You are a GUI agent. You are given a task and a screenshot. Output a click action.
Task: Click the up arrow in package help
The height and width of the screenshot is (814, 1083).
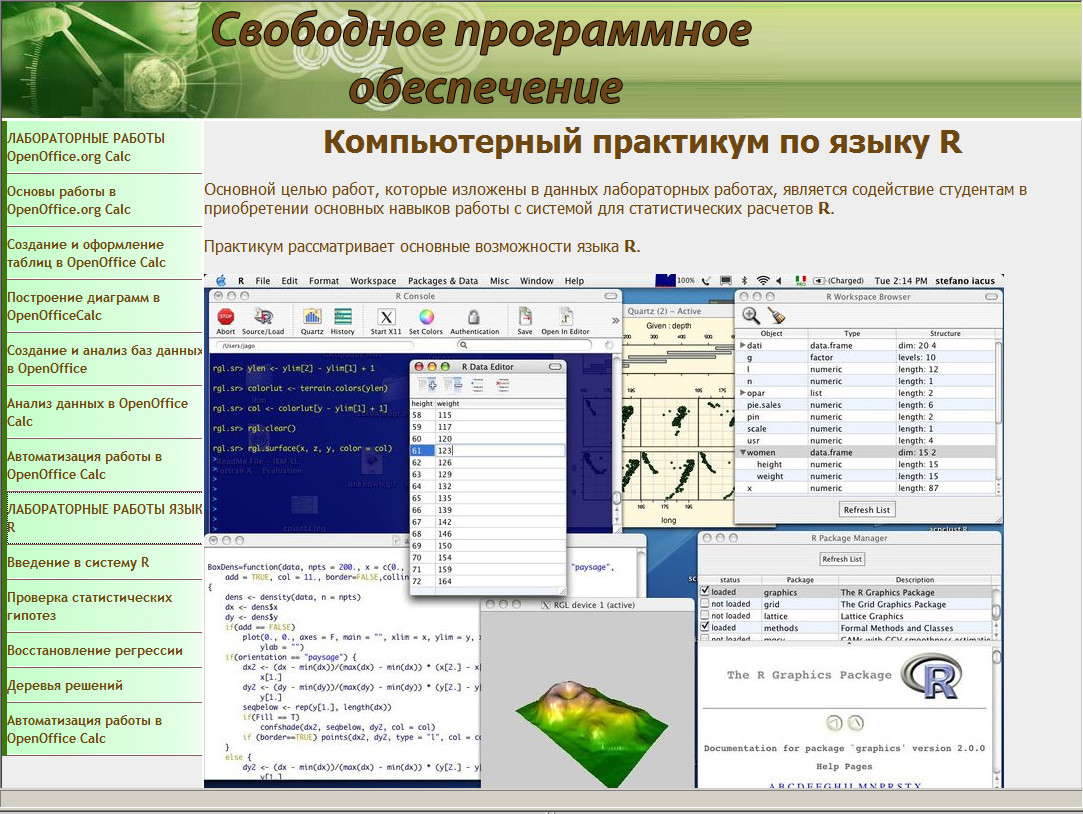(856, 723)
